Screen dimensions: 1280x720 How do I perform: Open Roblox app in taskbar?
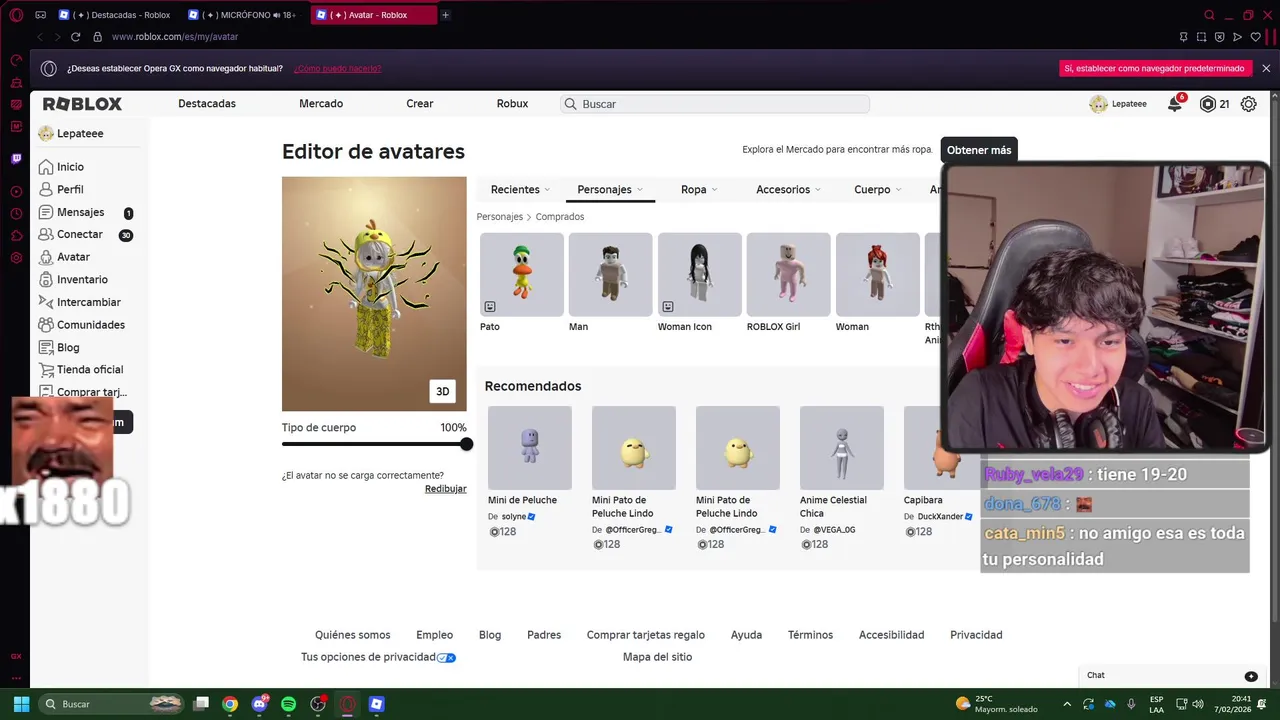tap(376, 704)
